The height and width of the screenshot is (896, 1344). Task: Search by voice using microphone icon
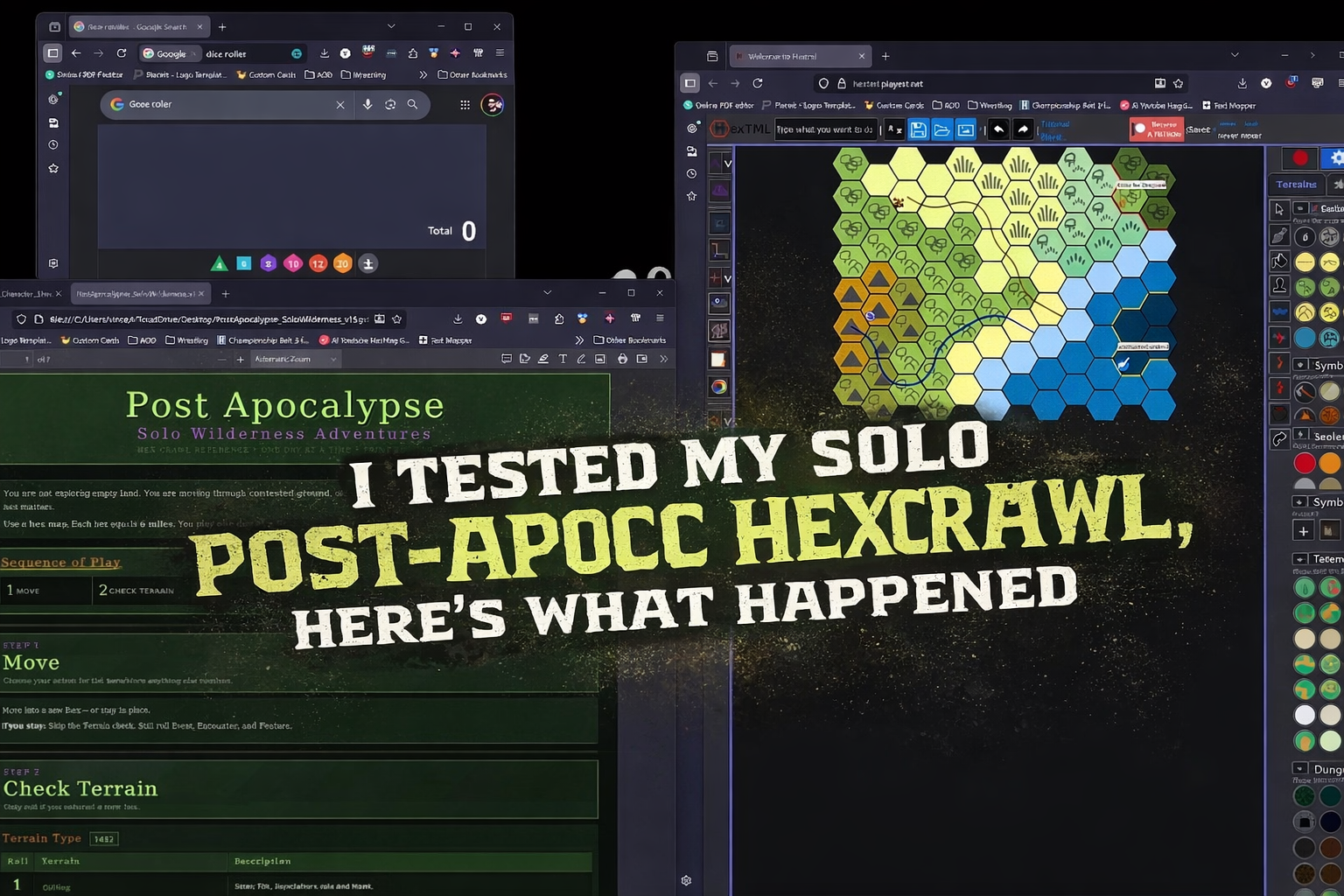[367, 104]
